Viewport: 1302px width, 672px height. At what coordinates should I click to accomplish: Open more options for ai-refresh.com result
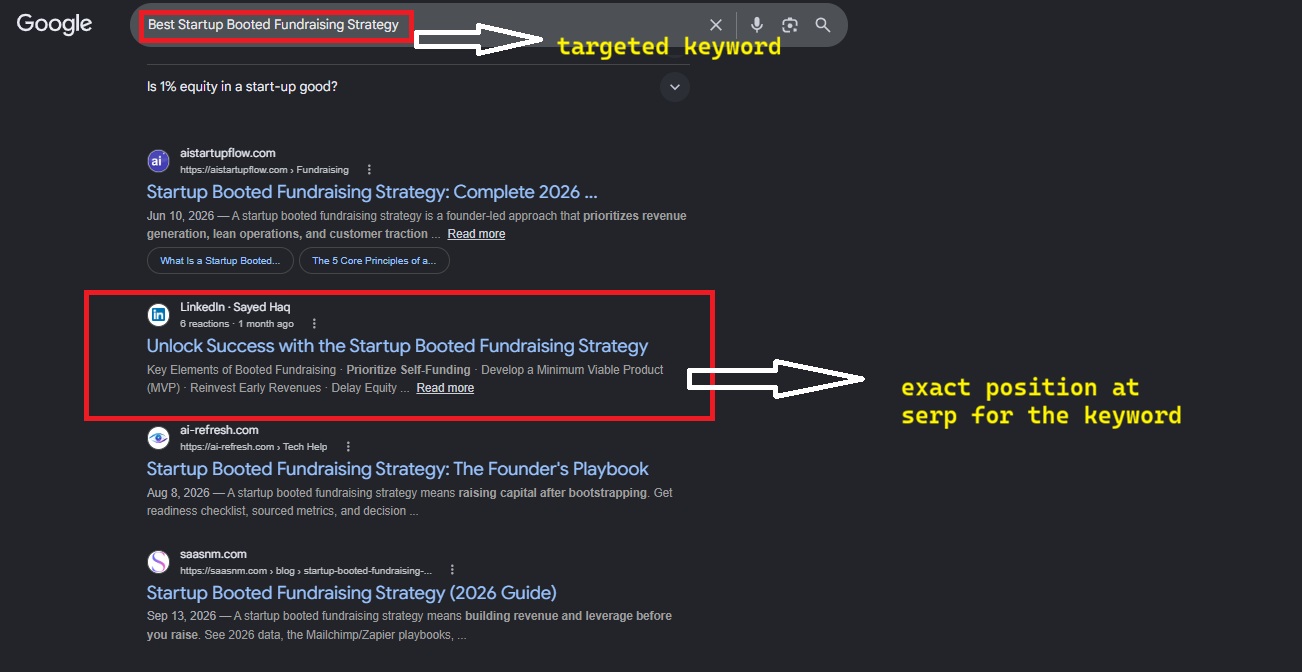pos(348,447)
